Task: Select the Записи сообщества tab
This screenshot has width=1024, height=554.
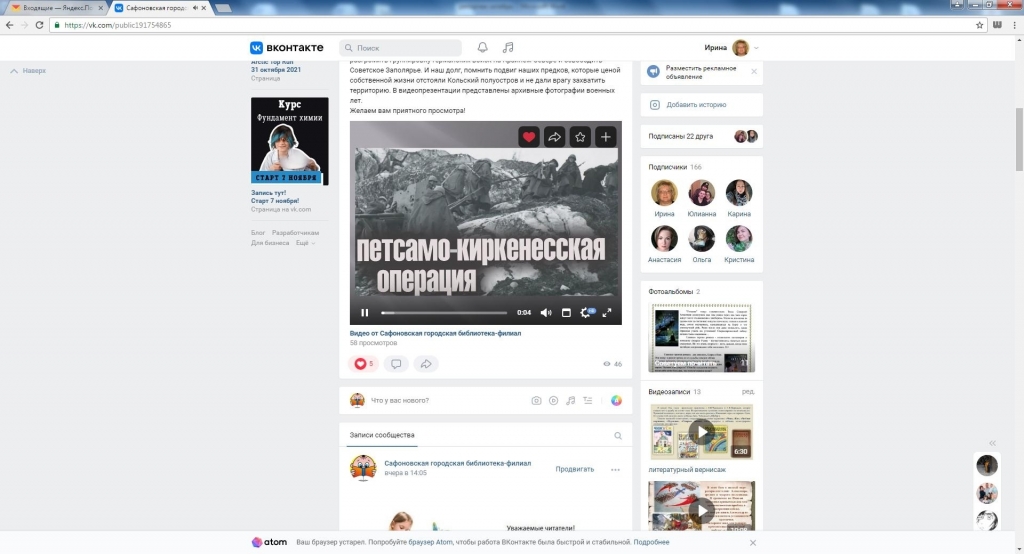Action: click(382, 435)
